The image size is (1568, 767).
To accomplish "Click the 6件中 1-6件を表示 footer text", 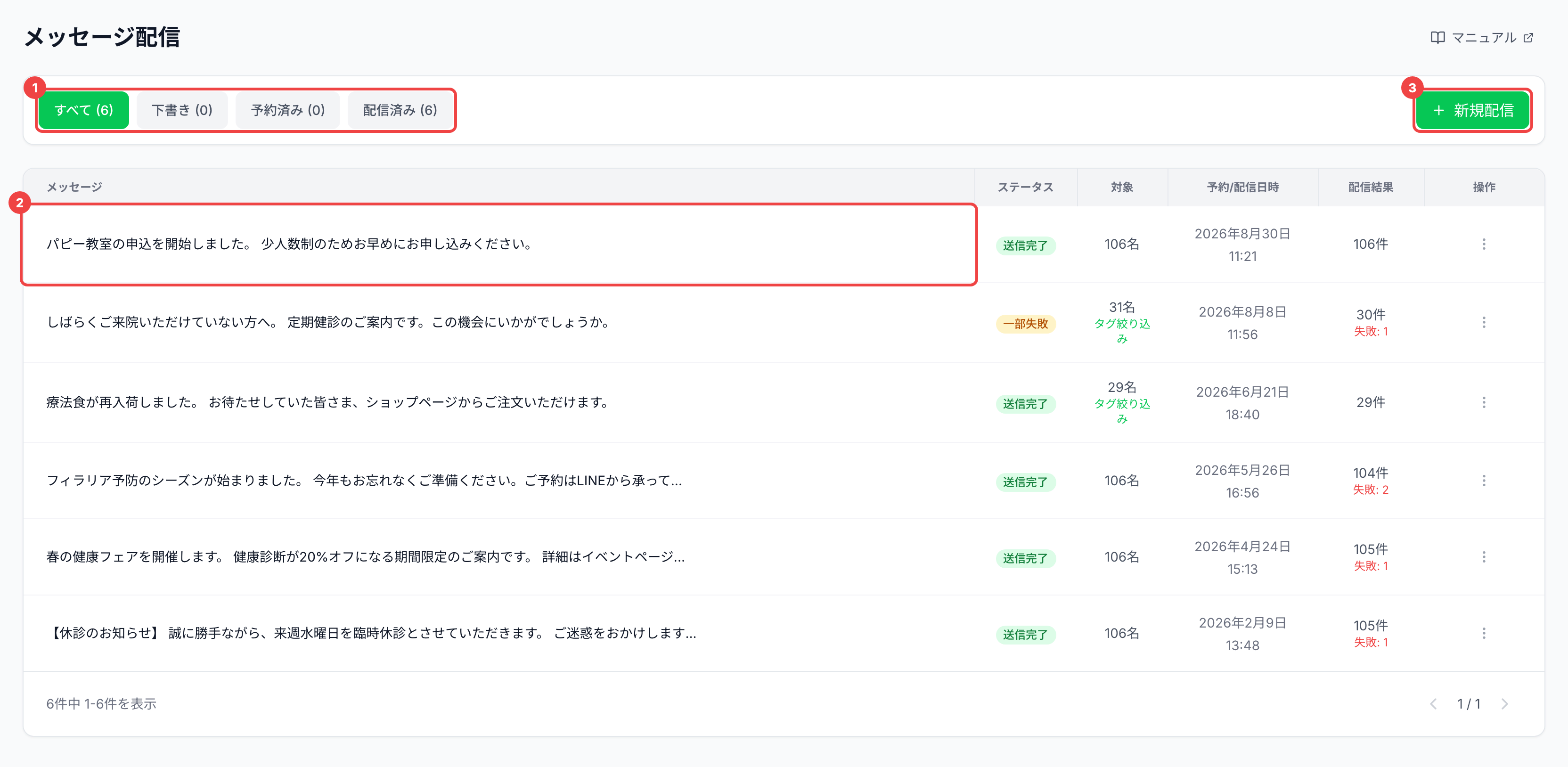I will coord(101,704).
